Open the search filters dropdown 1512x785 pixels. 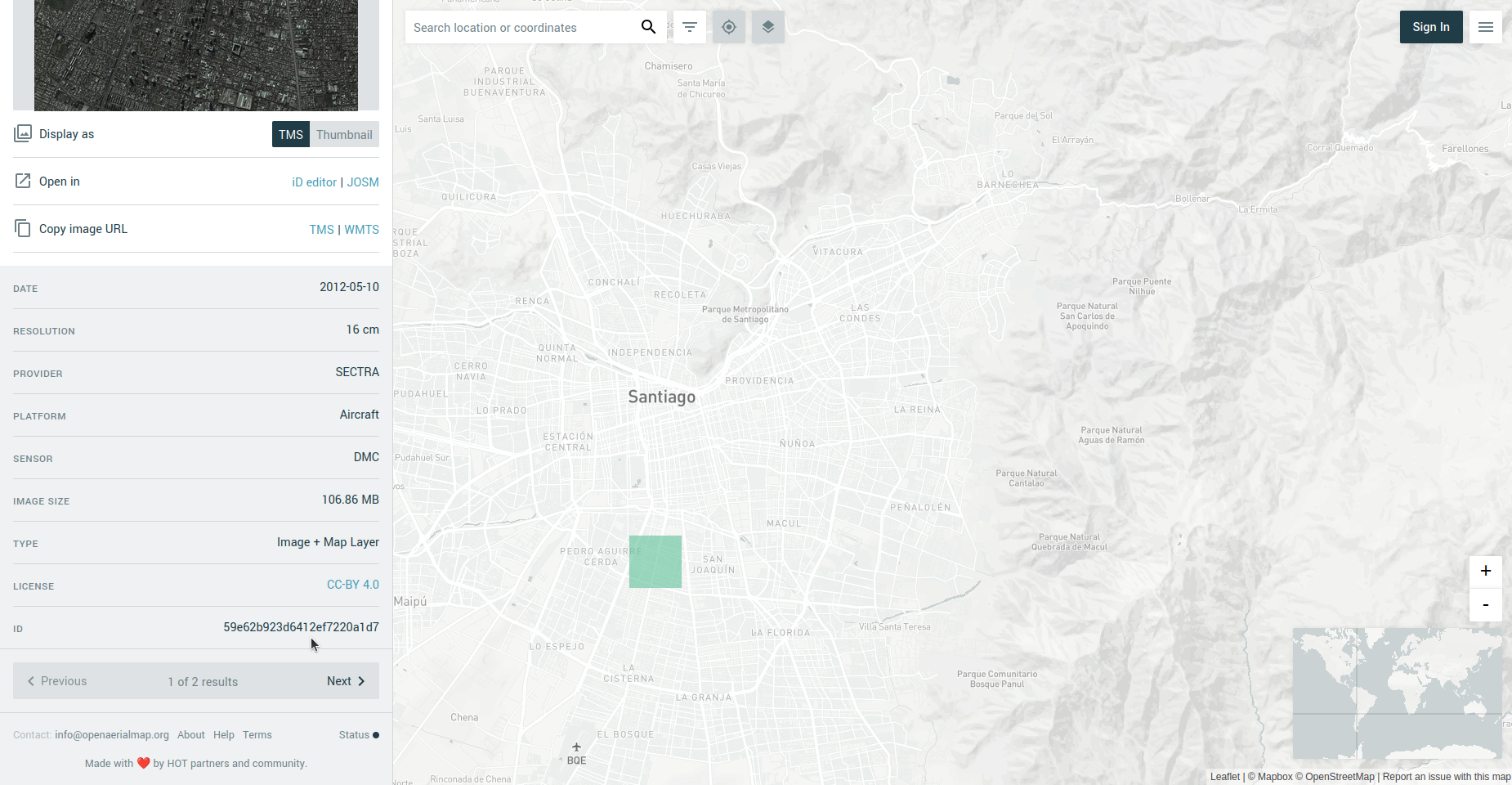(689, 27)
